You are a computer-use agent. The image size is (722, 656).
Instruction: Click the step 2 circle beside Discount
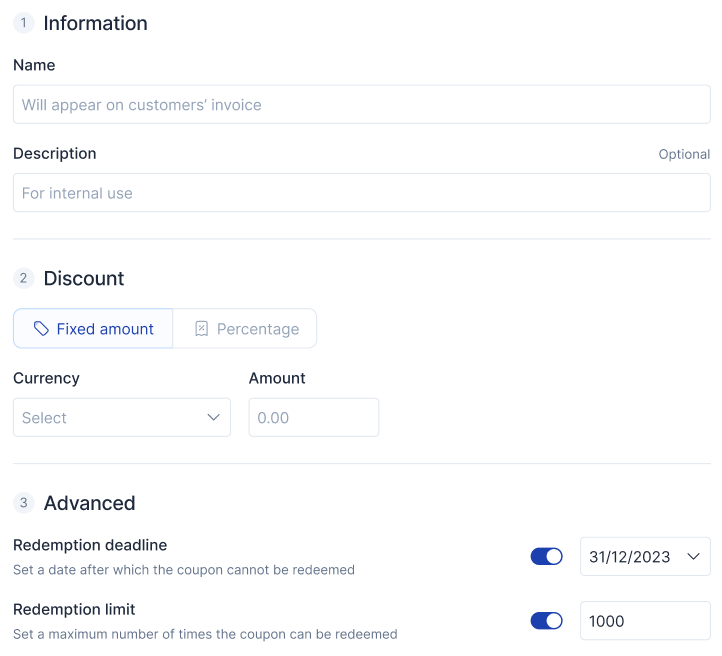(x=23, y=278)
